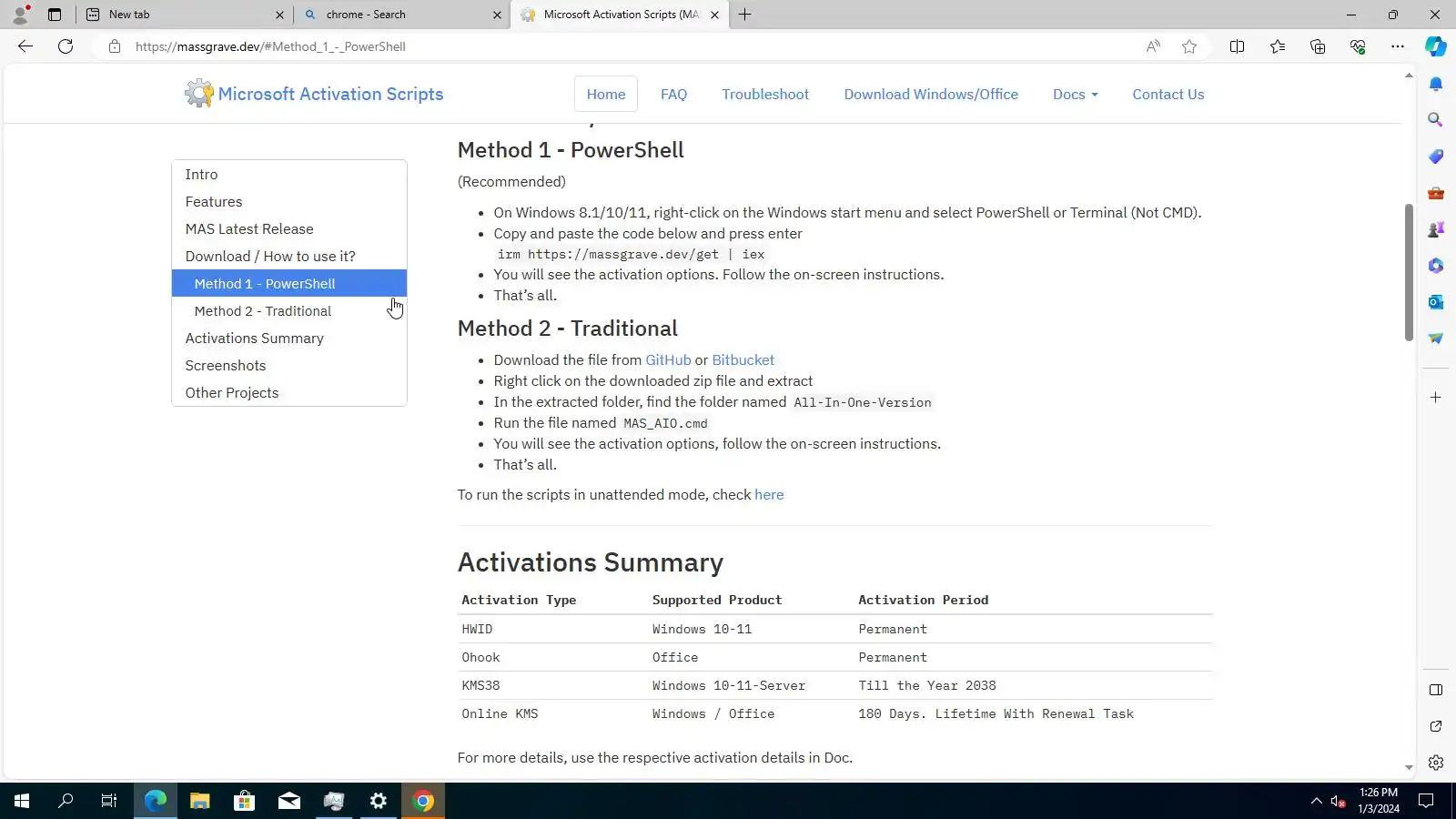
Task: Select Method 2 - Traditional in contents
Action: pos(289,311)
